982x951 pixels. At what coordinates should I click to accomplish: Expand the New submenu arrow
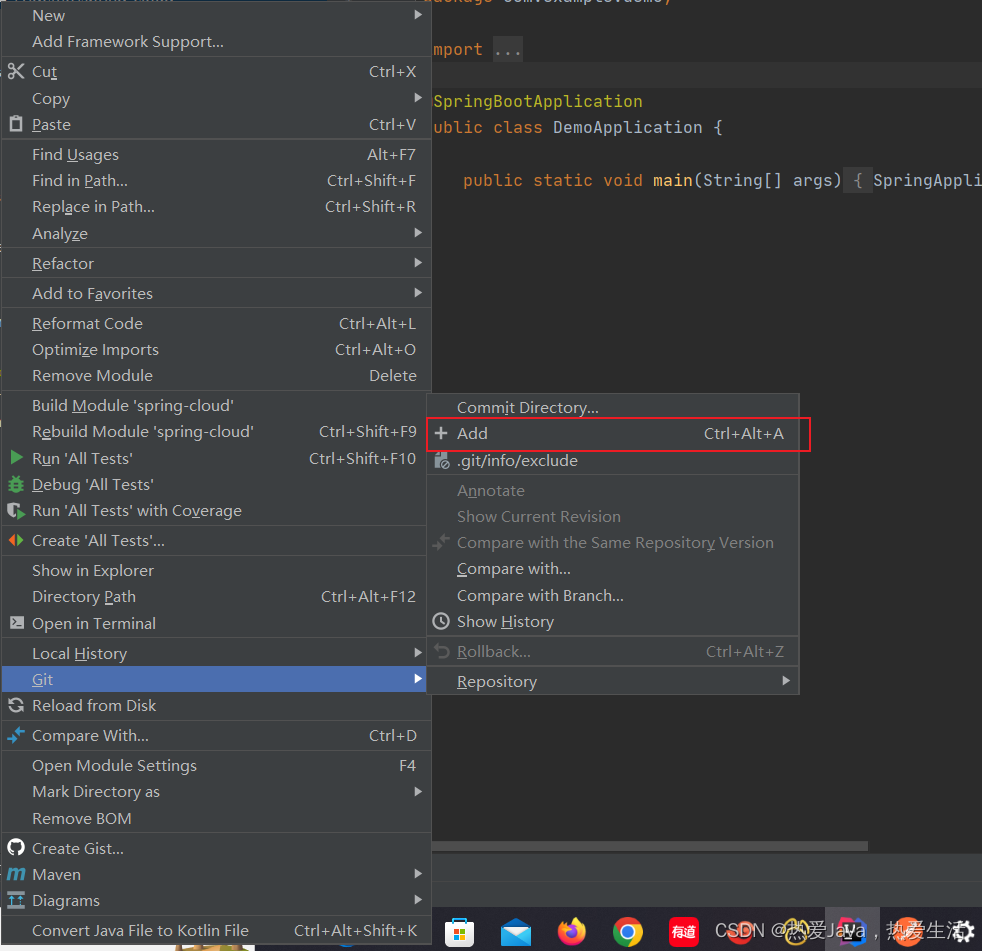[418, 14]
